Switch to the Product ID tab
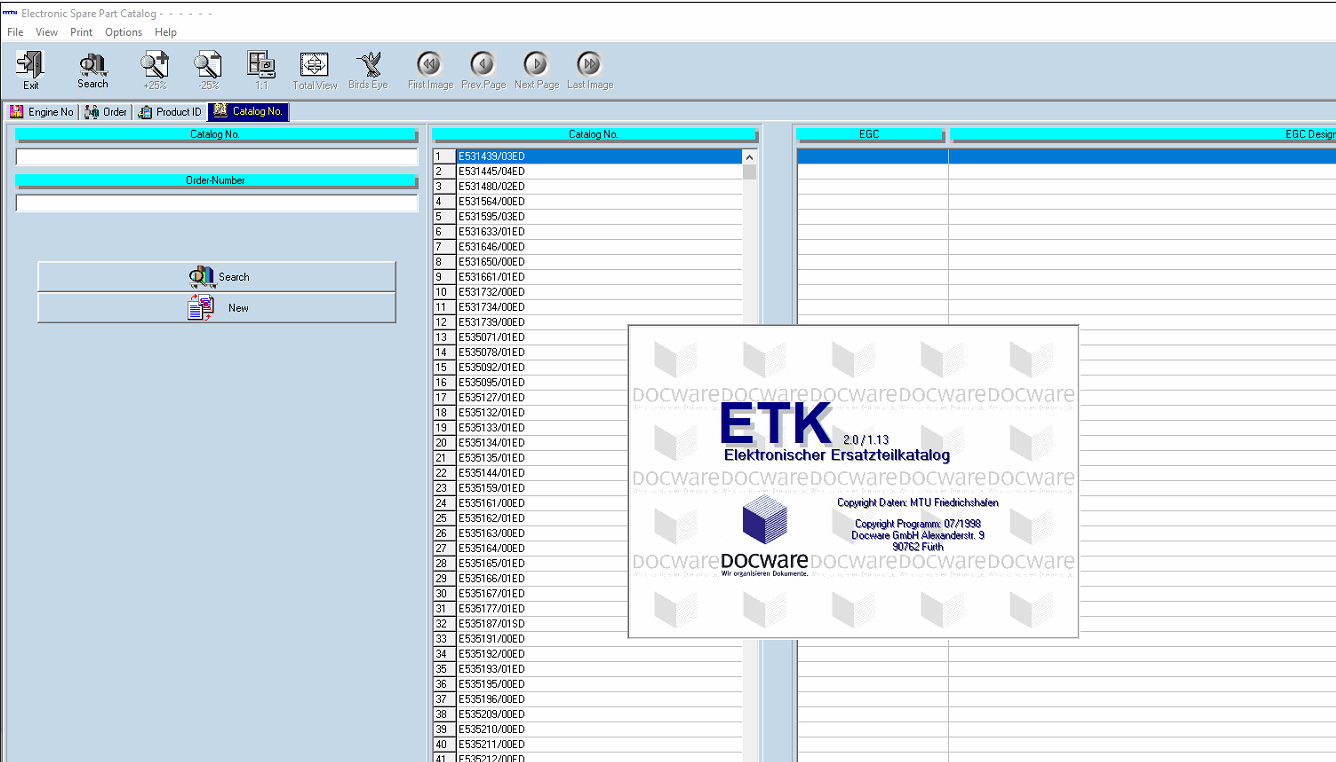Image resolution: width=1336 pixels, height=762 pixels. pos(170,112)
